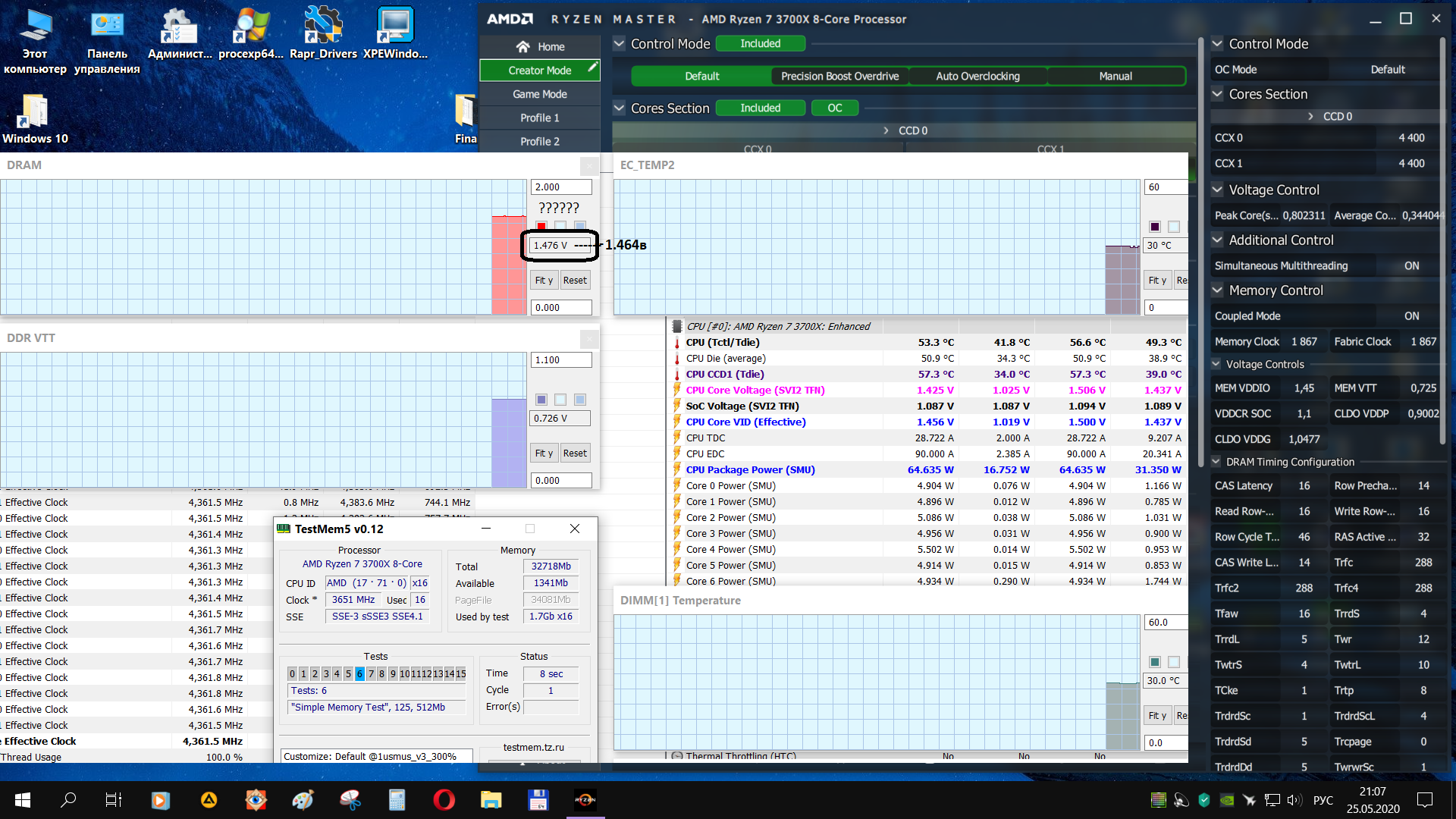Launch Opera browser from the taskbar
This screenshot has width=1456, height=819.
coord(444,799)
